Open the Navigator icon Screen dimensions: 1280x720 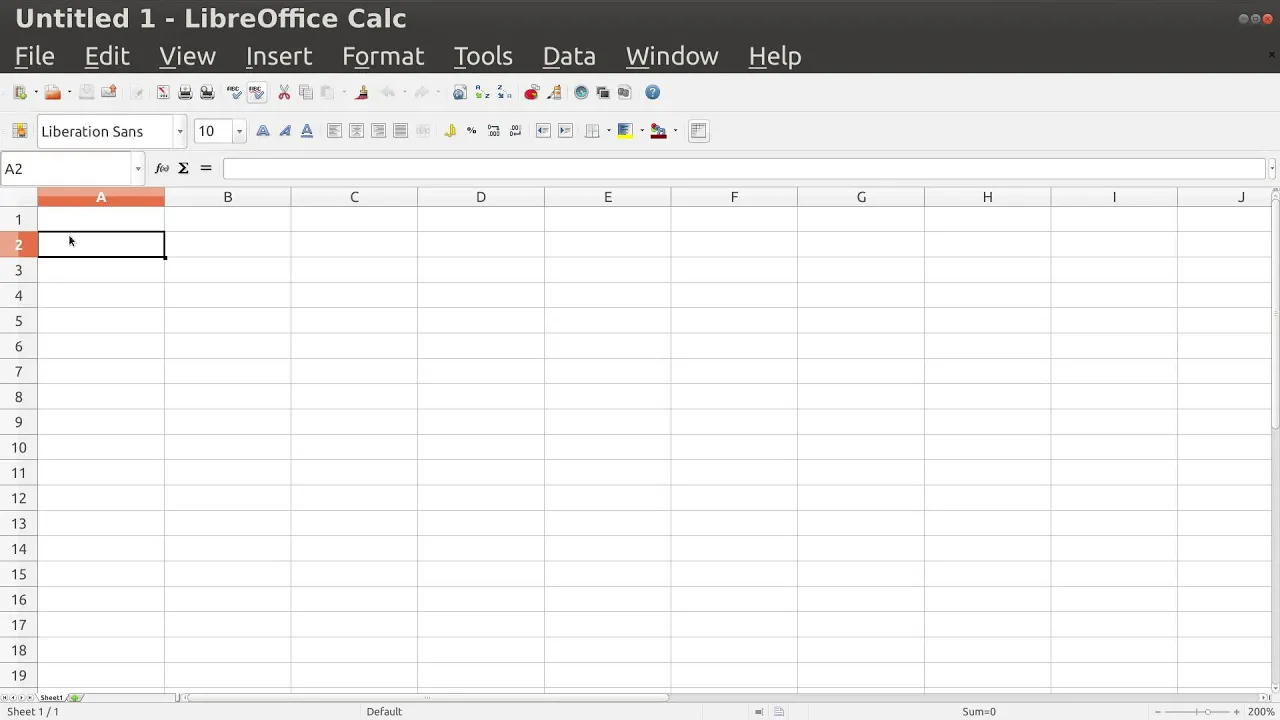(x=581, y=92)
